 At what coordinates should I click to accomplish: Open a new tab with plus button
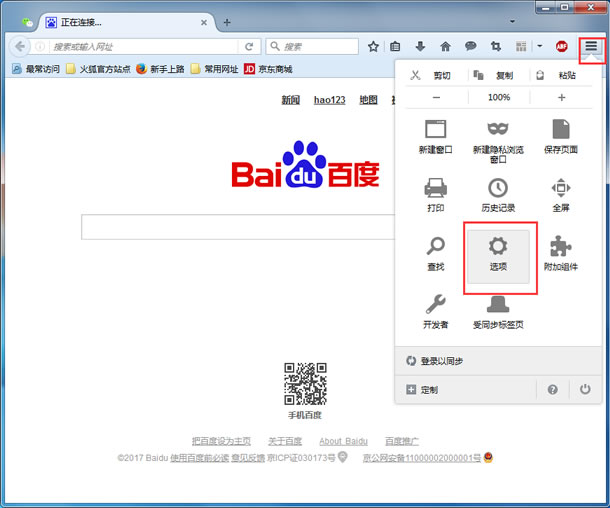point(227,23)
